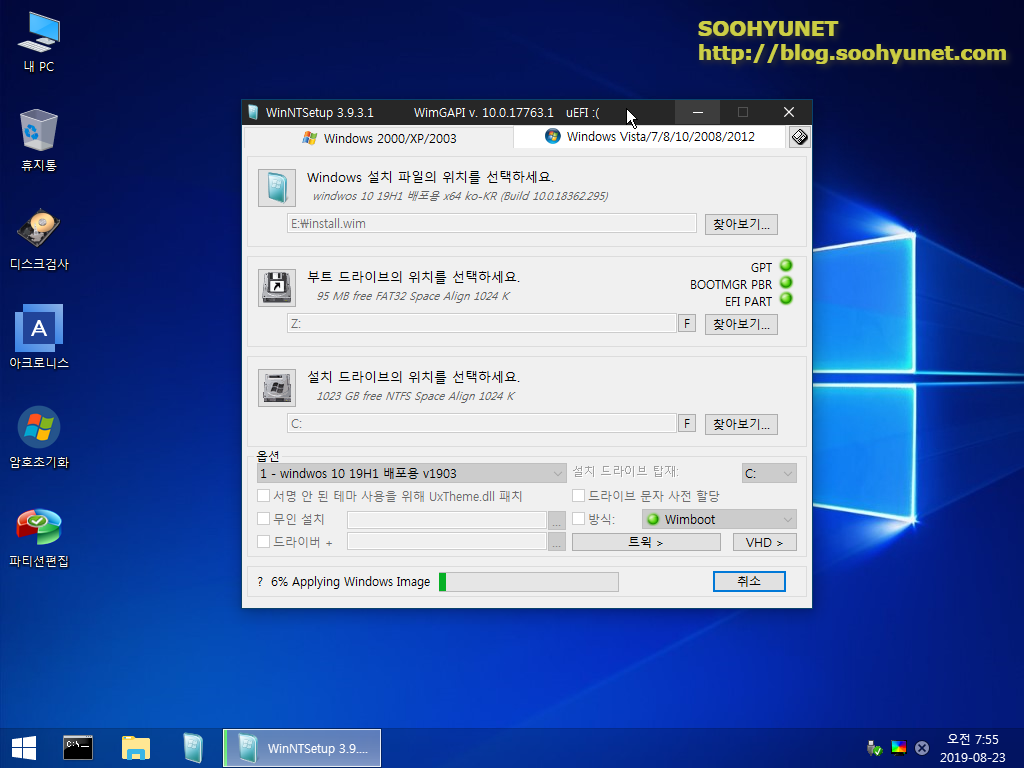Click the BOOTMGR PBR green status light
This screenshot has width=1024, height=768.
(x=786, y=283)
